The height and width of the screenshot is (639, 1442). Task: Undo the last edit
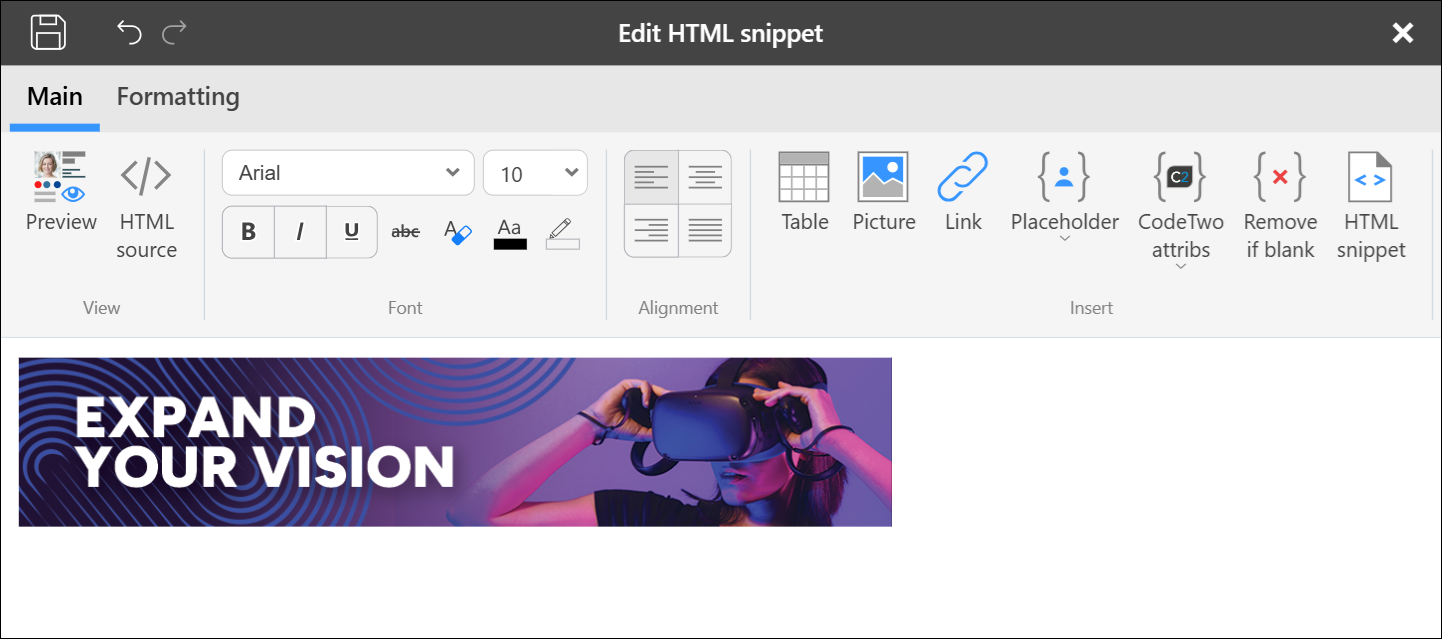[129, 32]
